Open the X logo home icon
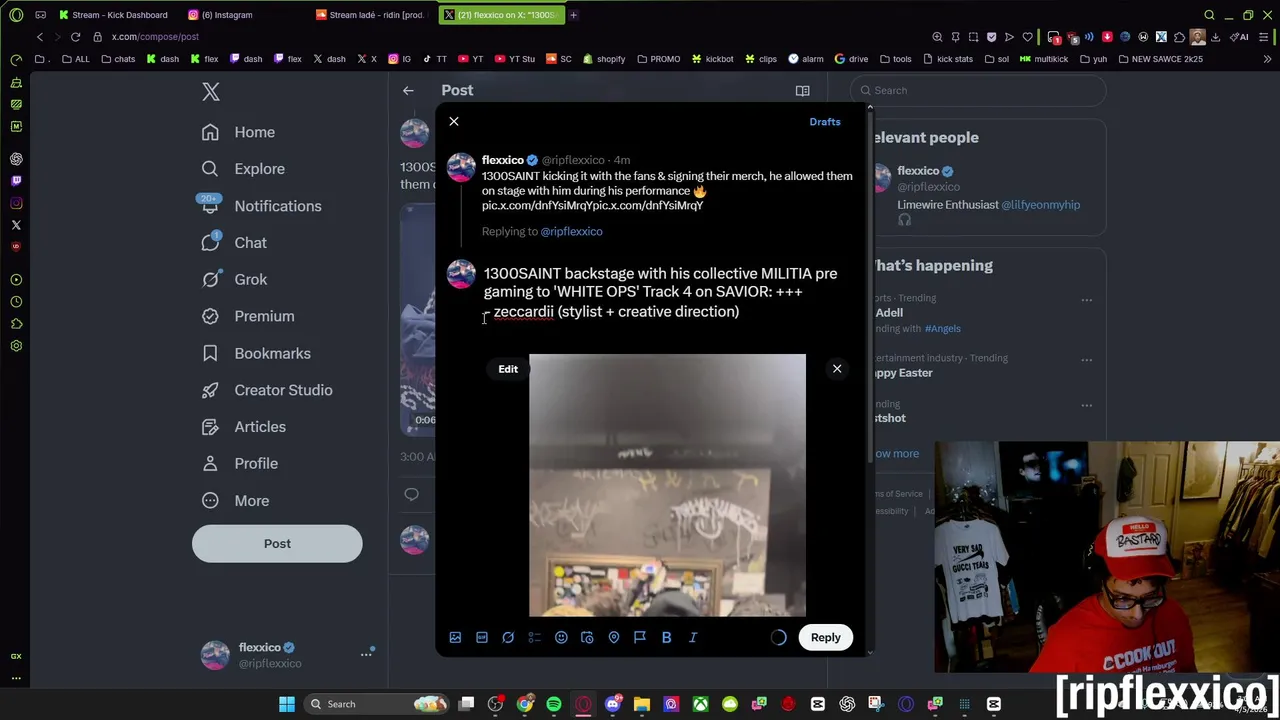Screen dimensions: 1280x720 click(210, 92)
